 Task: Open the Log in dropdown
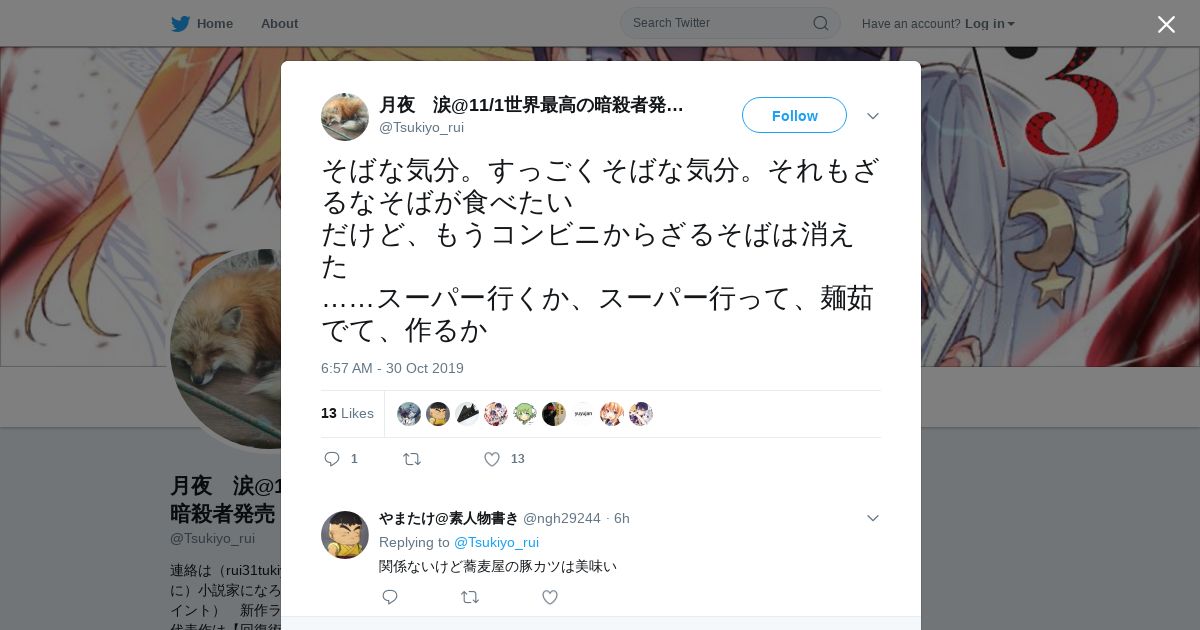(x=989, y=23)
